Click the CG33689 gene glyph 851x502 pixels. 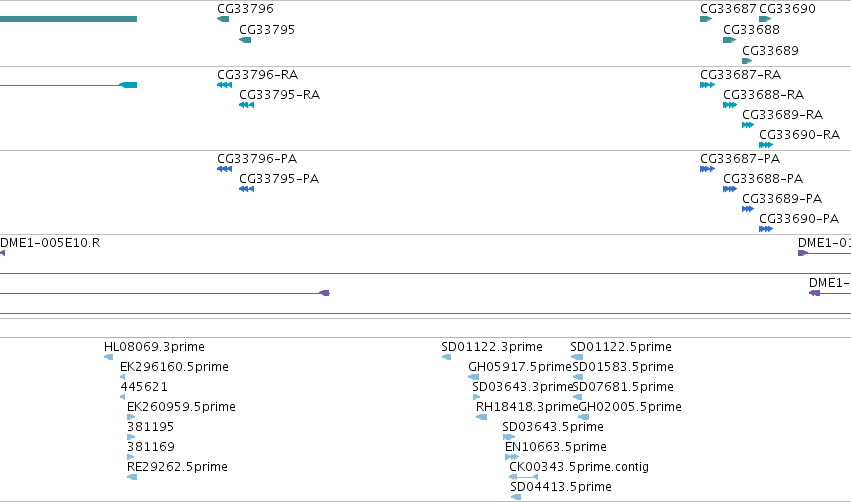[x=747, y=61]
